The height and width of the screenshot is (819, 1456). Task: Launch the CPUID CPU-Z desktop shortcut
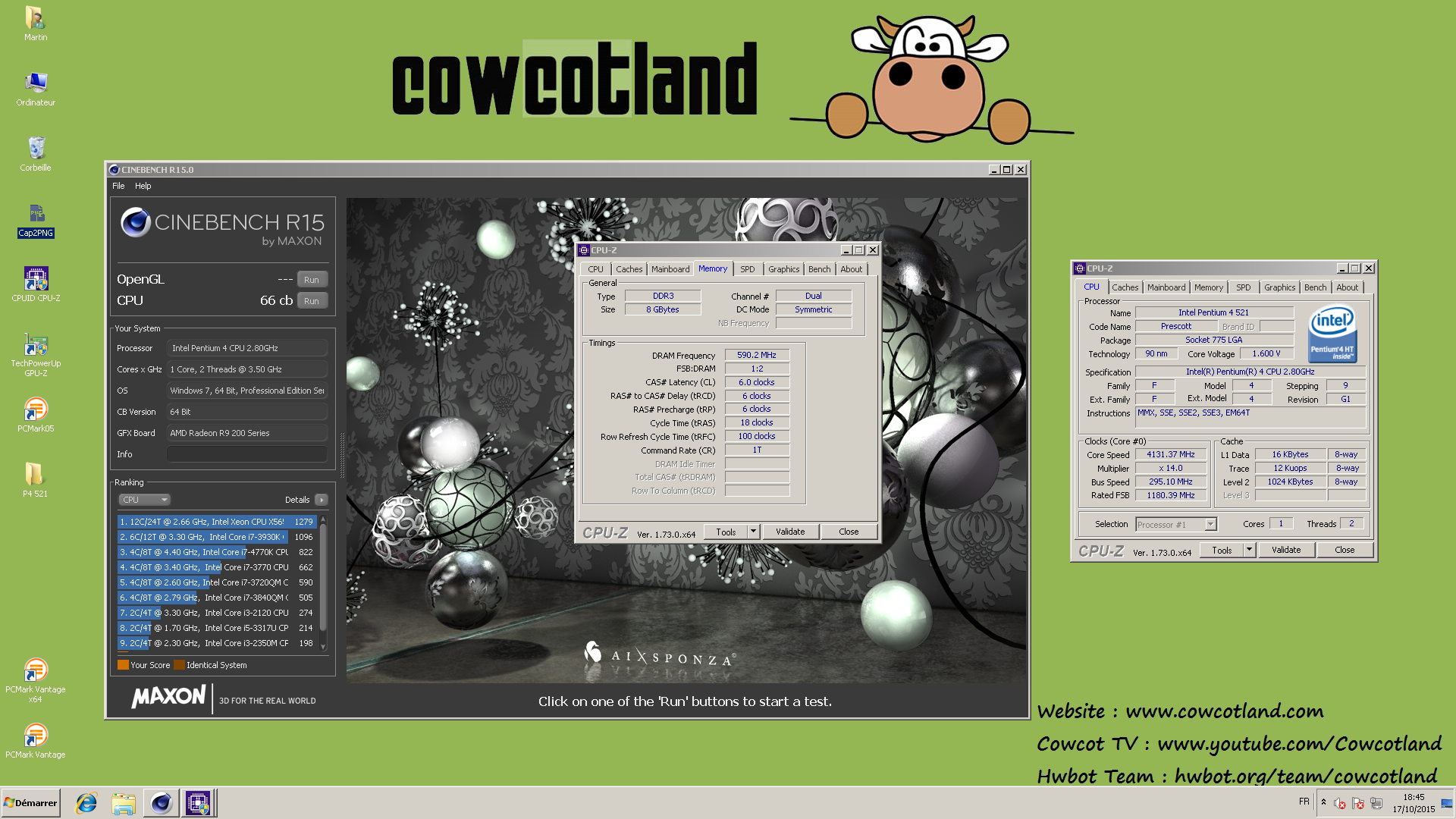pos(36,284)
